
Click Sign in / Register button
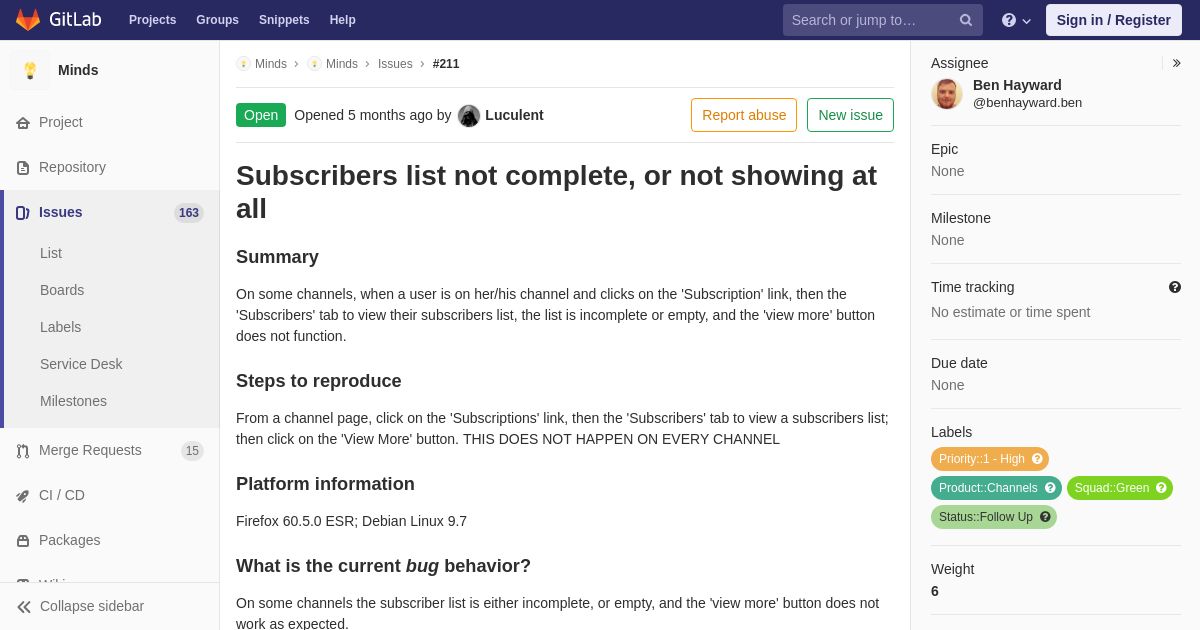coord(1114,20)
